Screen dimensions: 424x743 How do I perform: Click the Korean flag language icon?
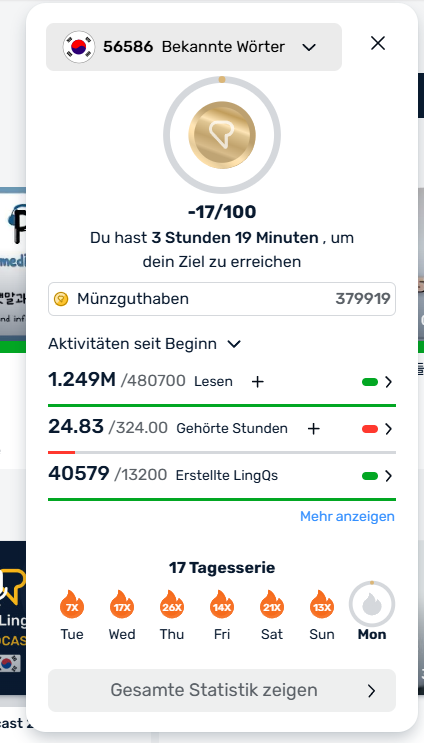(x=79, y=47)
